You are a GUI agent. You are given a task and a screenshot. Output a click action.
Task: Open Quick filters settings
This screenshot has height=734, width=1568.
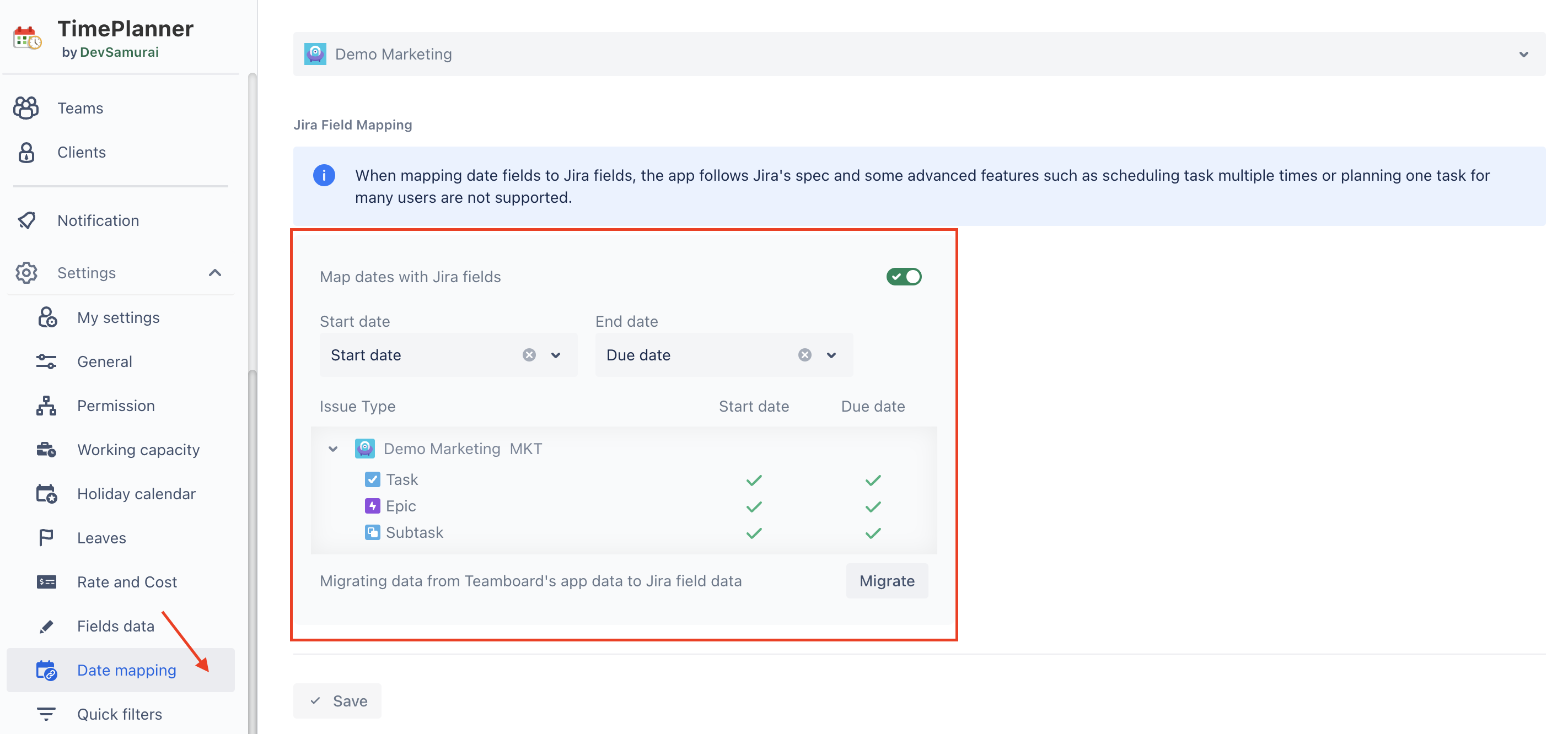click(121, 714)
